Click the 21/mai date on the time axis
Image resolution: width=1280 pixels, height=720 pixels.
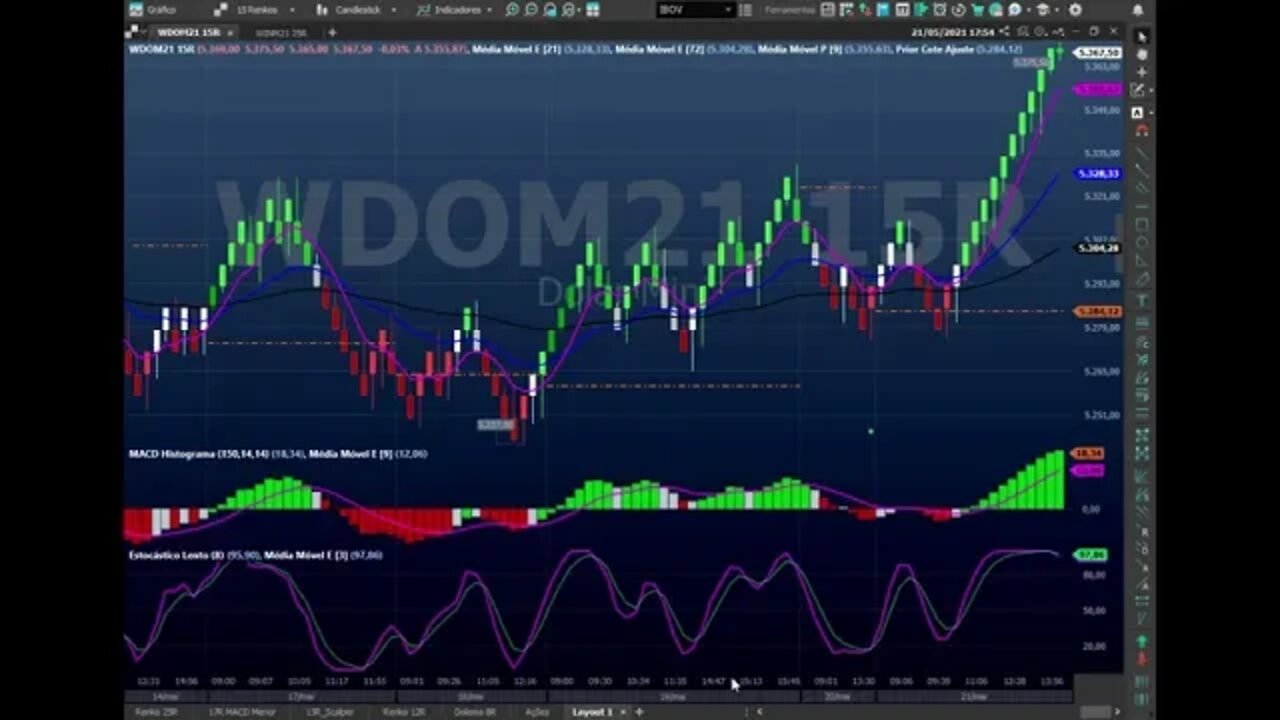pyautogui.click(x=972, y=696)
